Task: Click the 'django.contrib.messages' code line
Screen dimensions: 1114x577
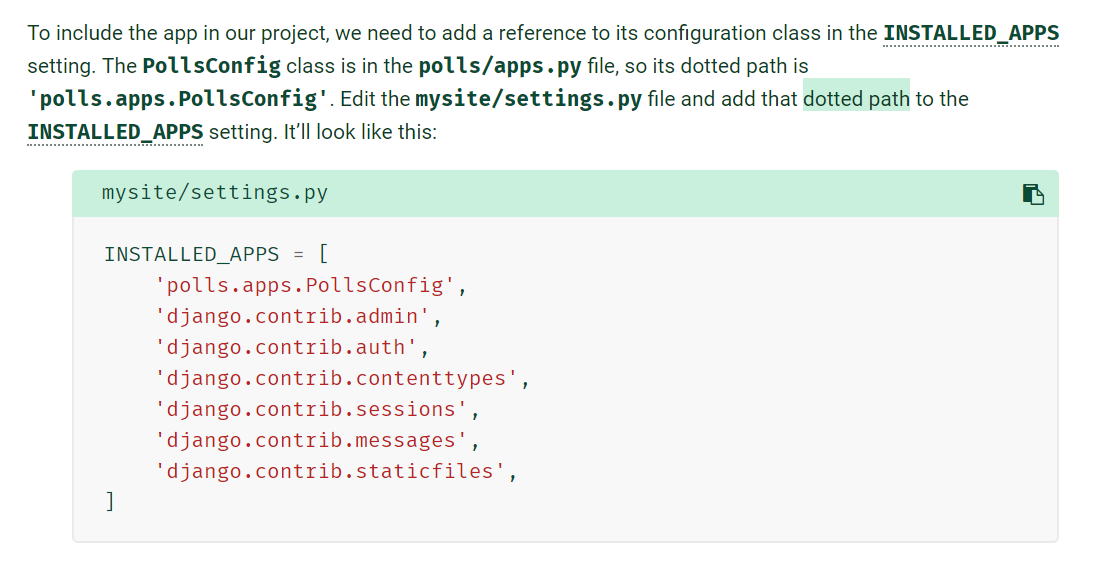Action: pos(318,441)
